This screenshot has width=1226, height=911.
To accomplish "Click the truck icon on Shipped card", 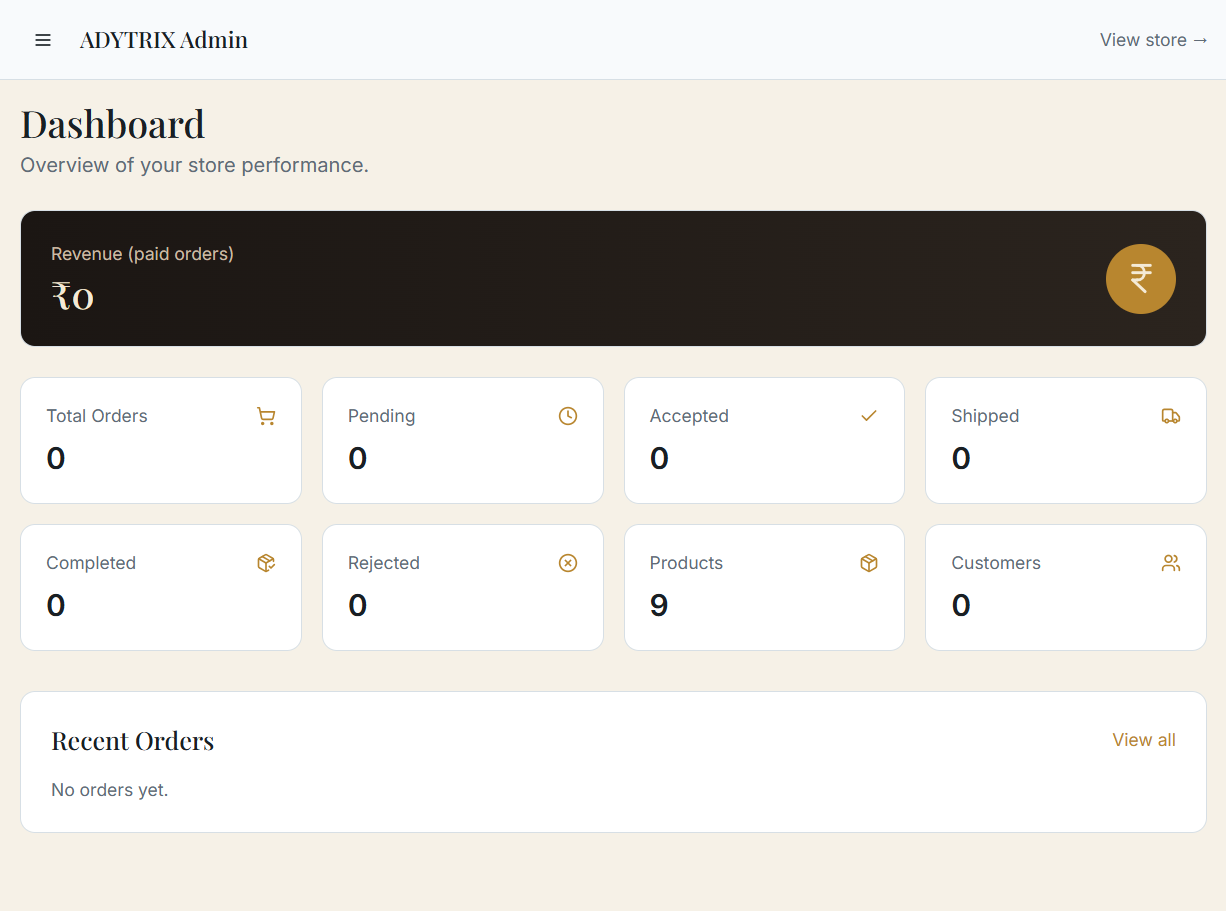I will click(1171, 416).
